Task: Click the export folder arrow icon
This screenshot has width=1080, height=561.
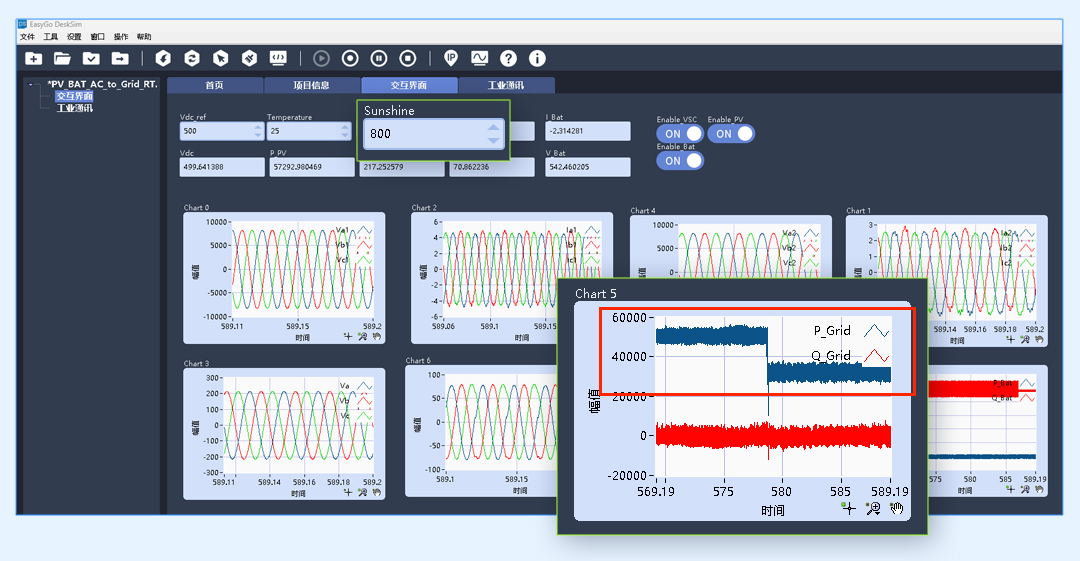Action: (x=120, y=59)
